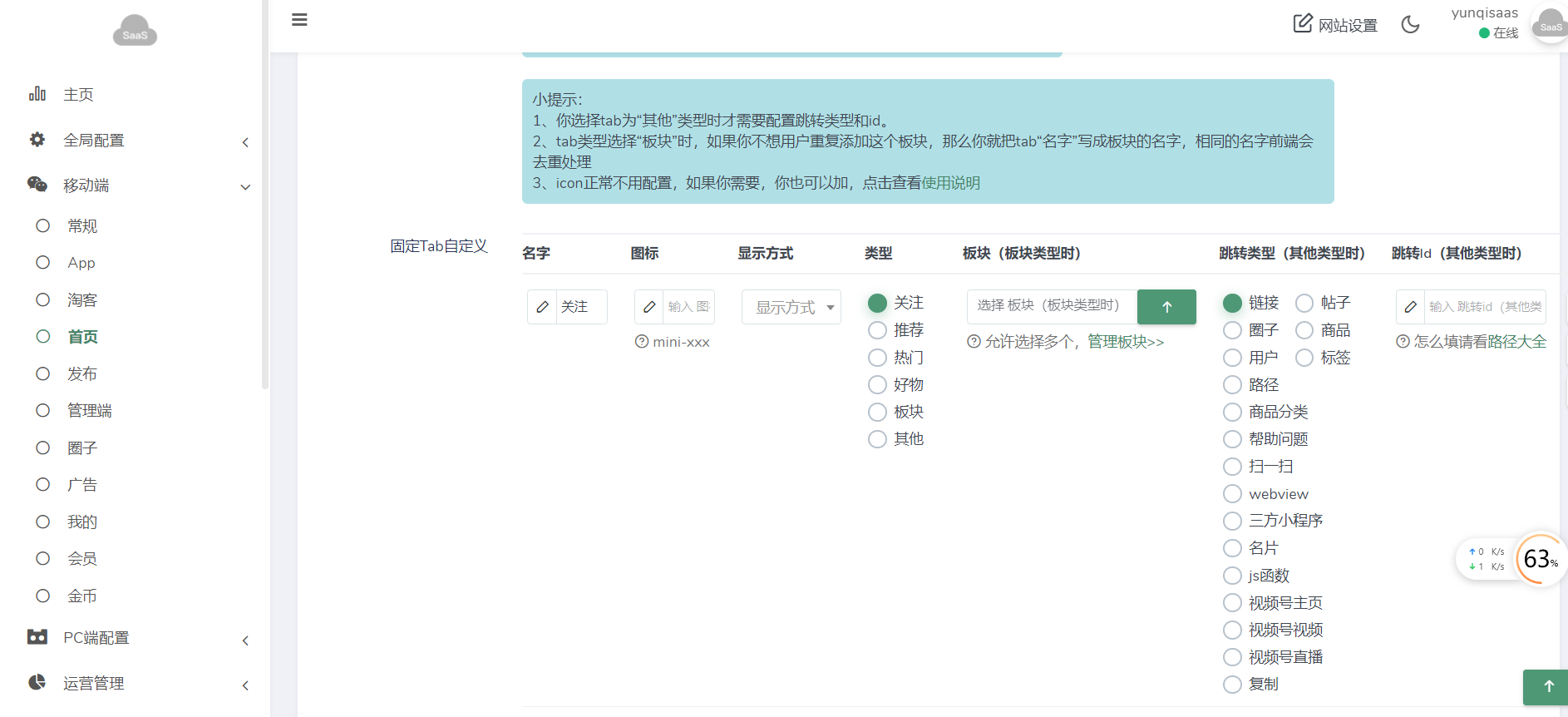
Task: Click the sidebar vertical scrollbar
Action: tap(265, 195)
